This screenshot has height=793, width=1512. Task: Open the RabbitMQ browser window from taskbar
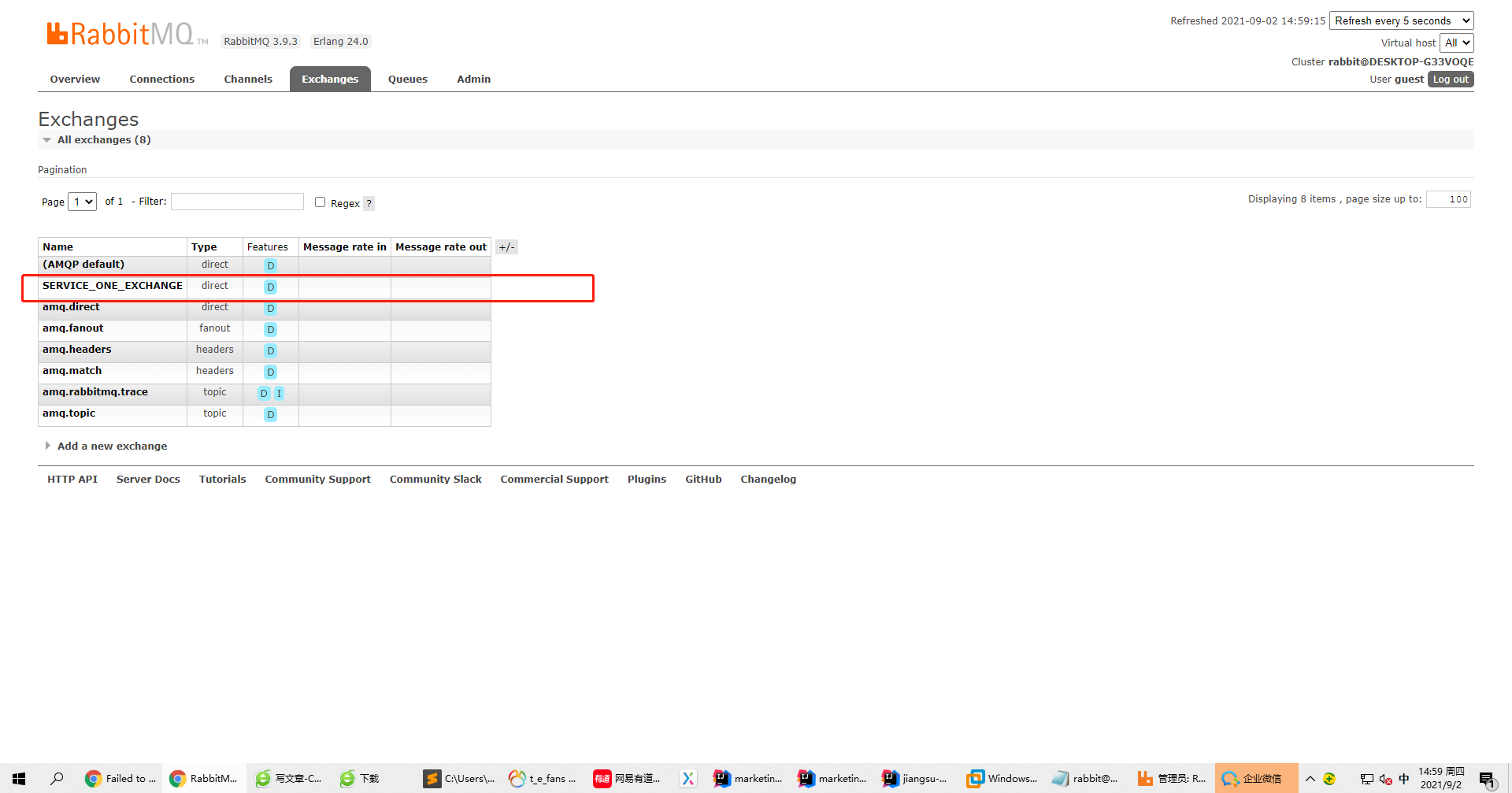click(x=203, y=778)
